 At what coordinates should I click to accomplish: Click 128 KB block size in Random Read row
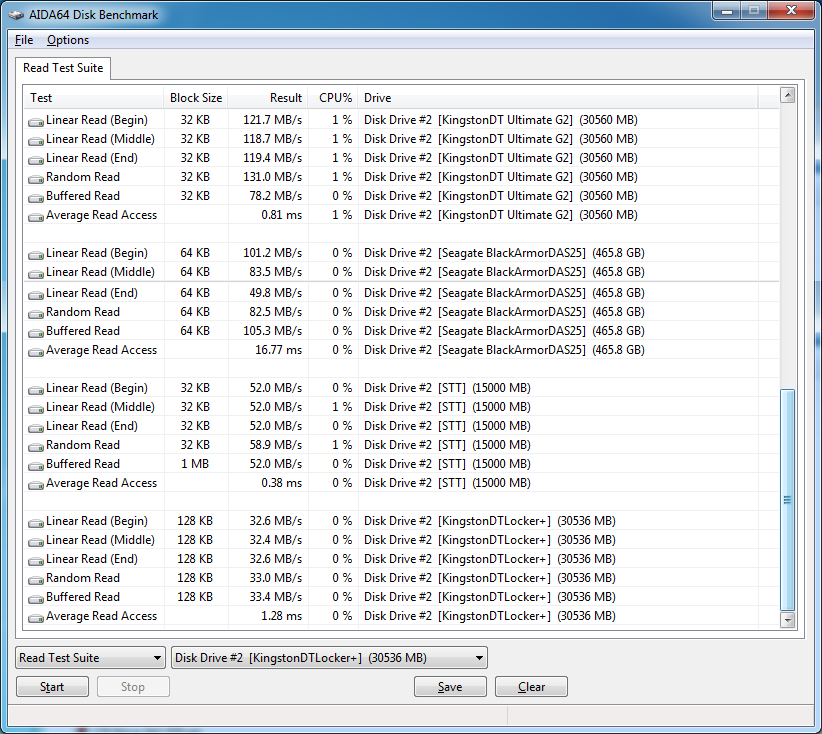tap(195, 578)
